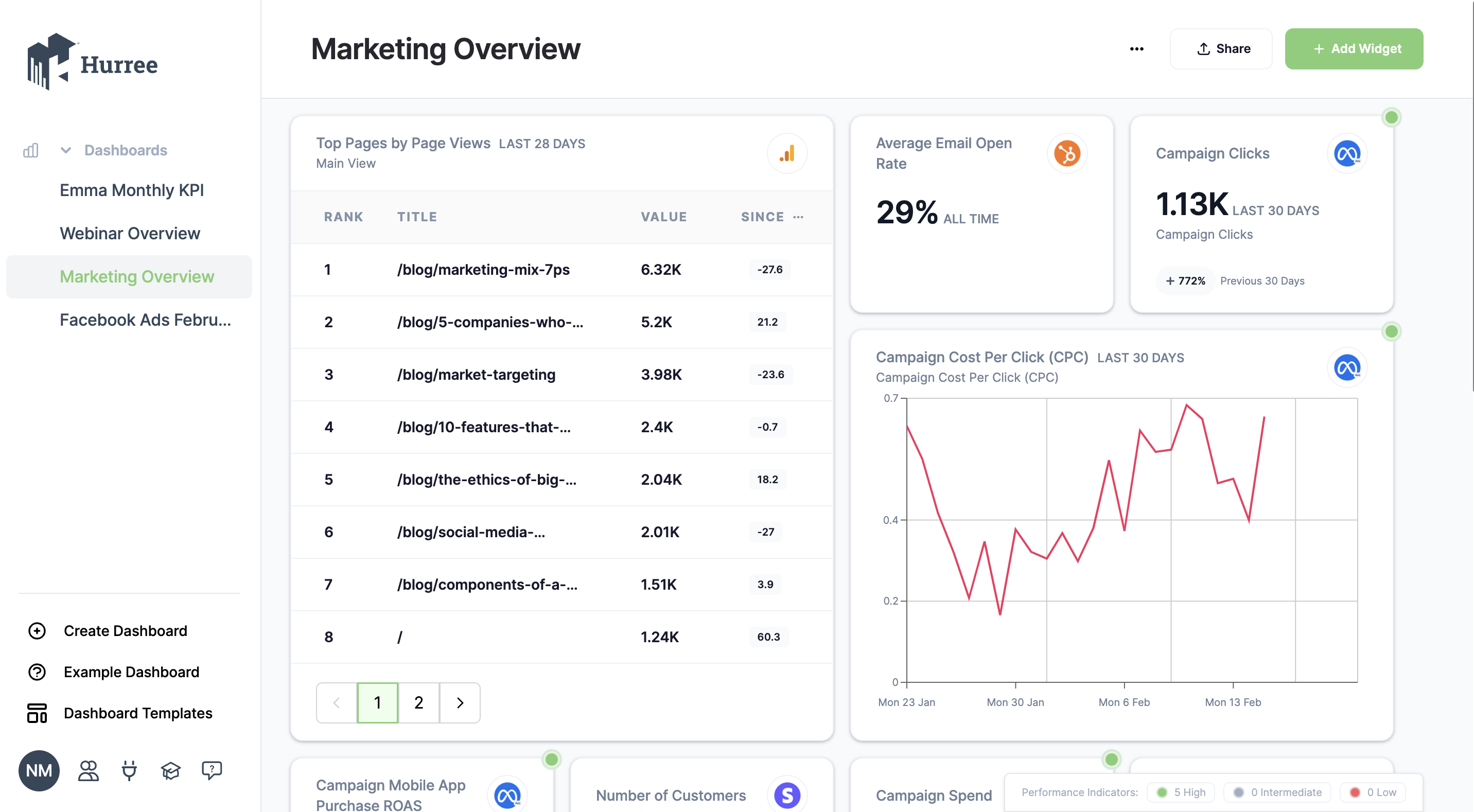The width and height of the screenshot is (1474, 812).
Task: Open Integrations via the plug icon
Action: [129, 770]
